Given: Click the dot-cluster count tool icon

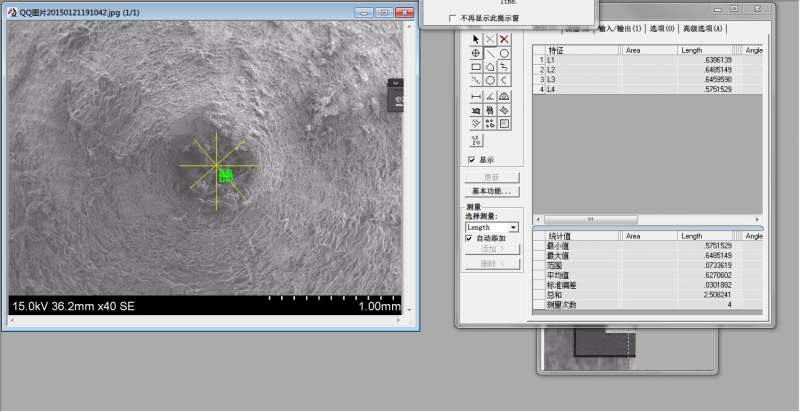Looking at the screenshot, I should tap(490, 123).
